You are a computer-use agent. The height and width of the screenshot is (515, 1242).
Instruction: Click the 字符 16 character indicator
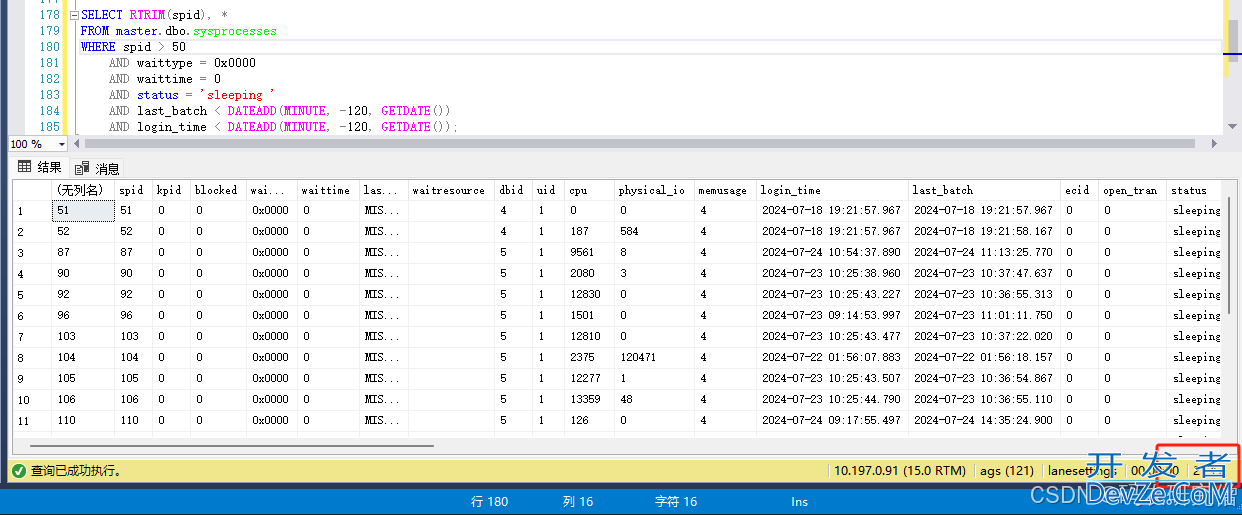(x=676, y=501)
